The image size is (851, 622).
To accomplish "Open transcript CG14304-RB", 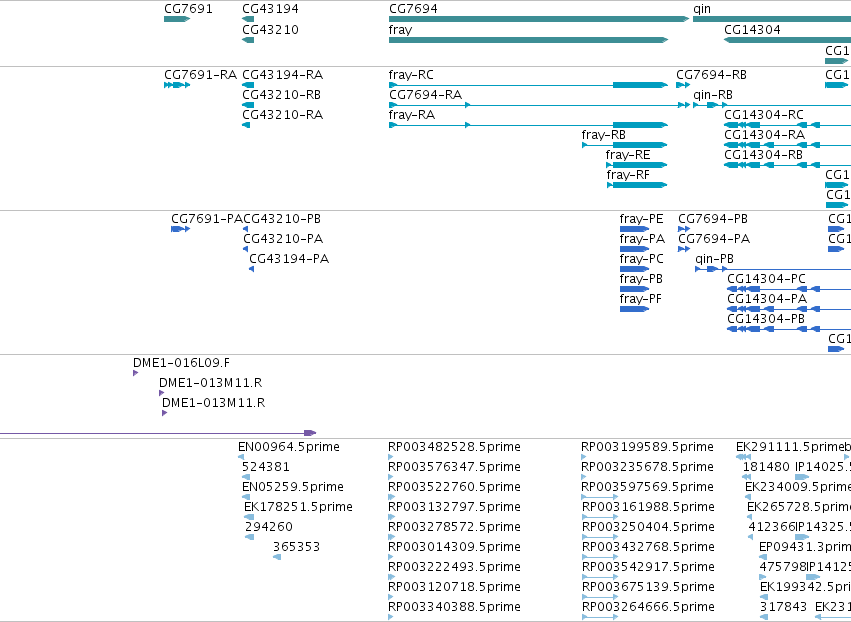I will pyautogui.click(x=763, y=155).
